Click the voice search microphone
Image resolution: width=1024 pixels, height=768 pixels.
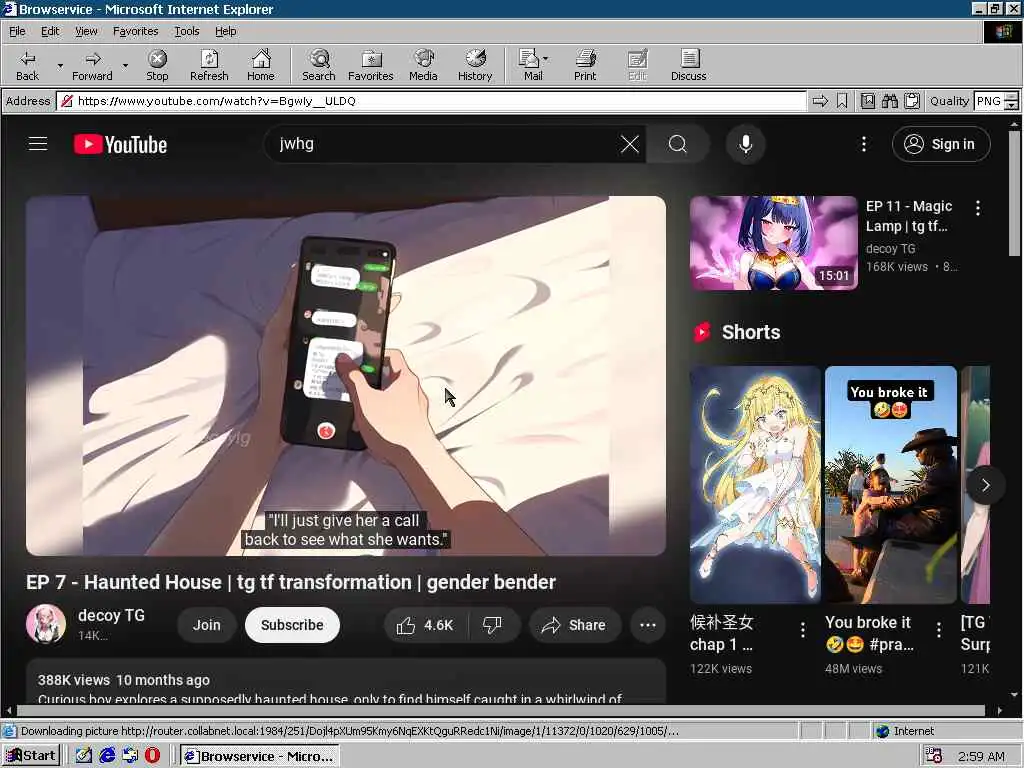point(745,144)
